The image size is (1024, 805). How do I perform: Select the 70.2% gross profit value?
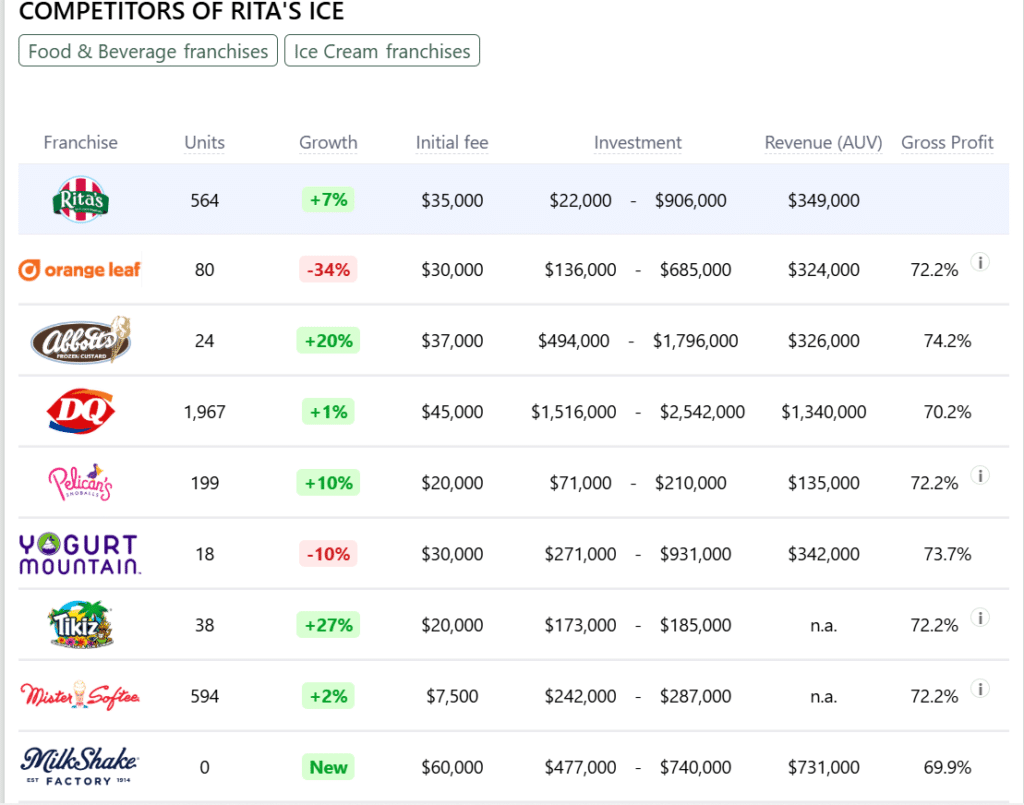click(x=947, y=412)
